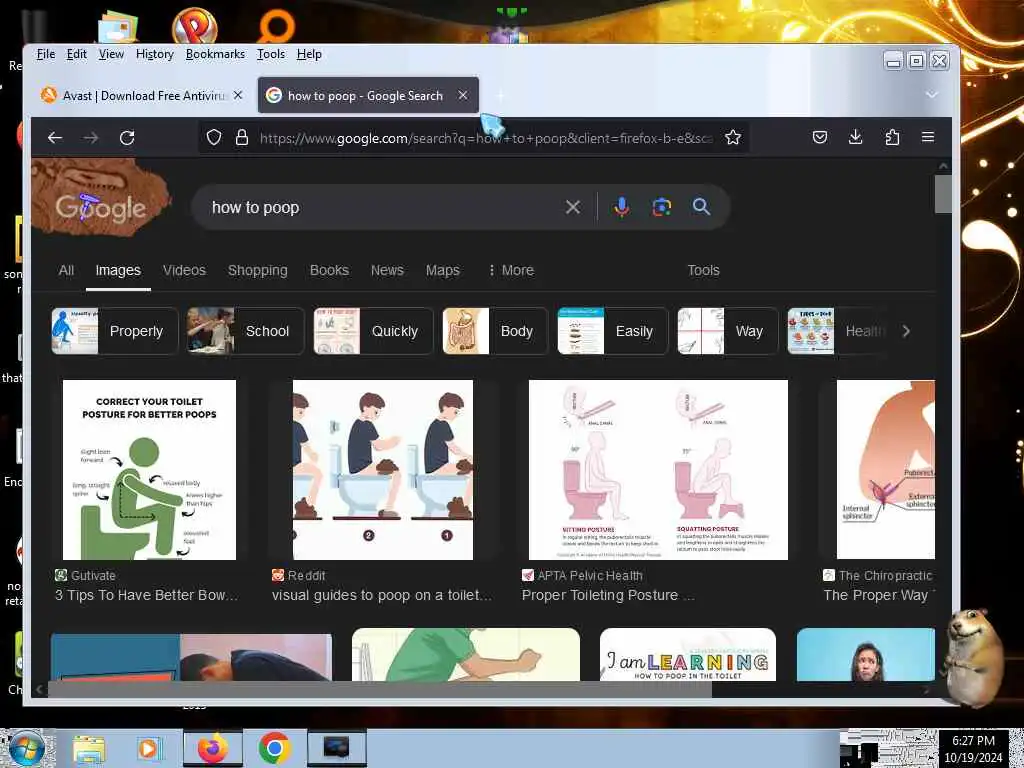
Task: Filter images by the Way chip
Action: [x=728, y=331]
